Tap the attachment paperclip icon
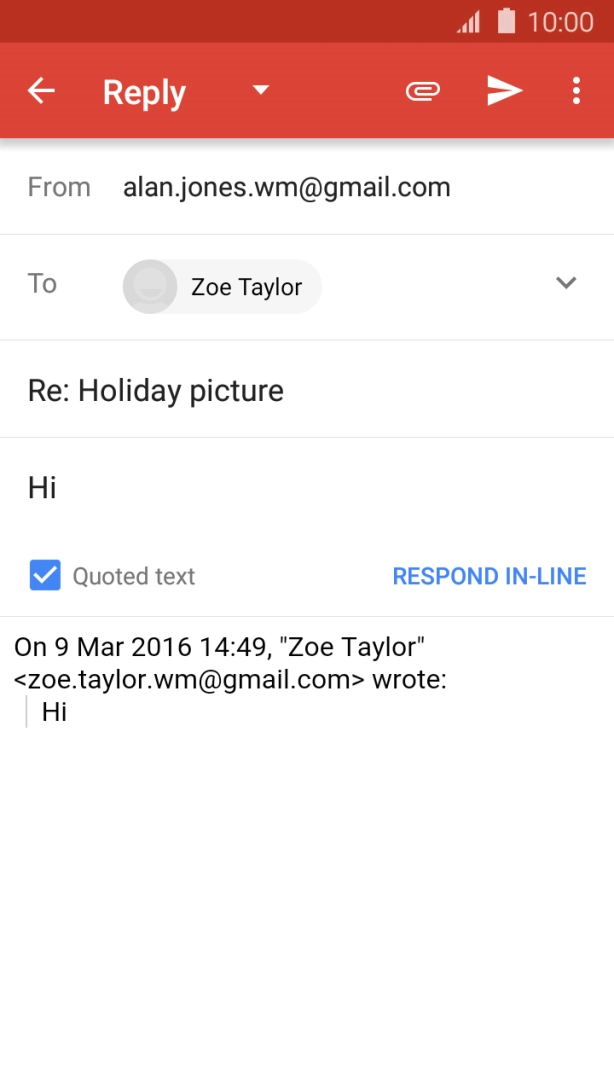The width and height of the screenshot is (614, 1092). point(422,90)
